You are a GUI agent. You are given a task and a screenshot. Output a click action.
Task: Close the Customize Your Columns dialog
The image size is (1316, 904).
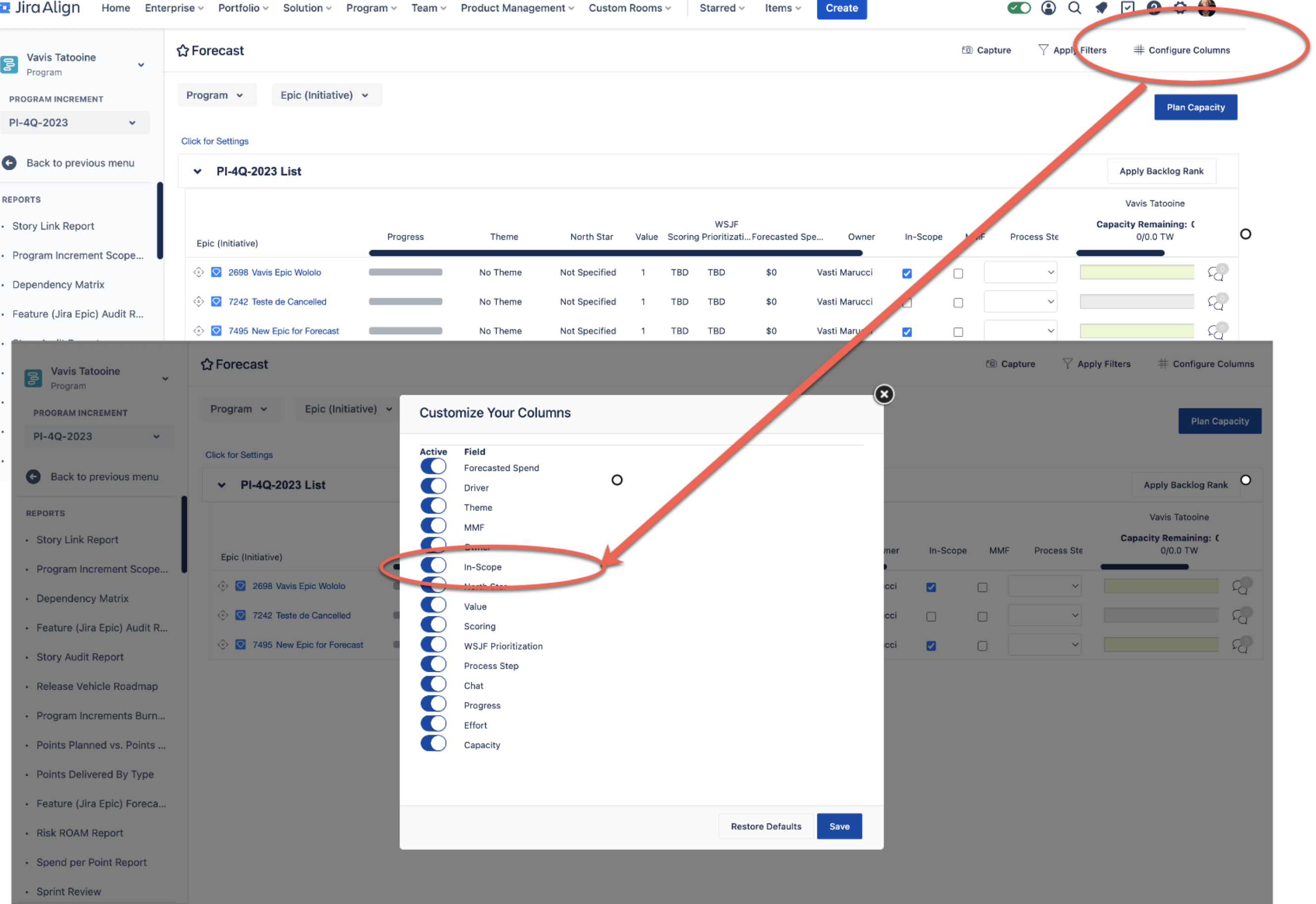coord(884,394)
